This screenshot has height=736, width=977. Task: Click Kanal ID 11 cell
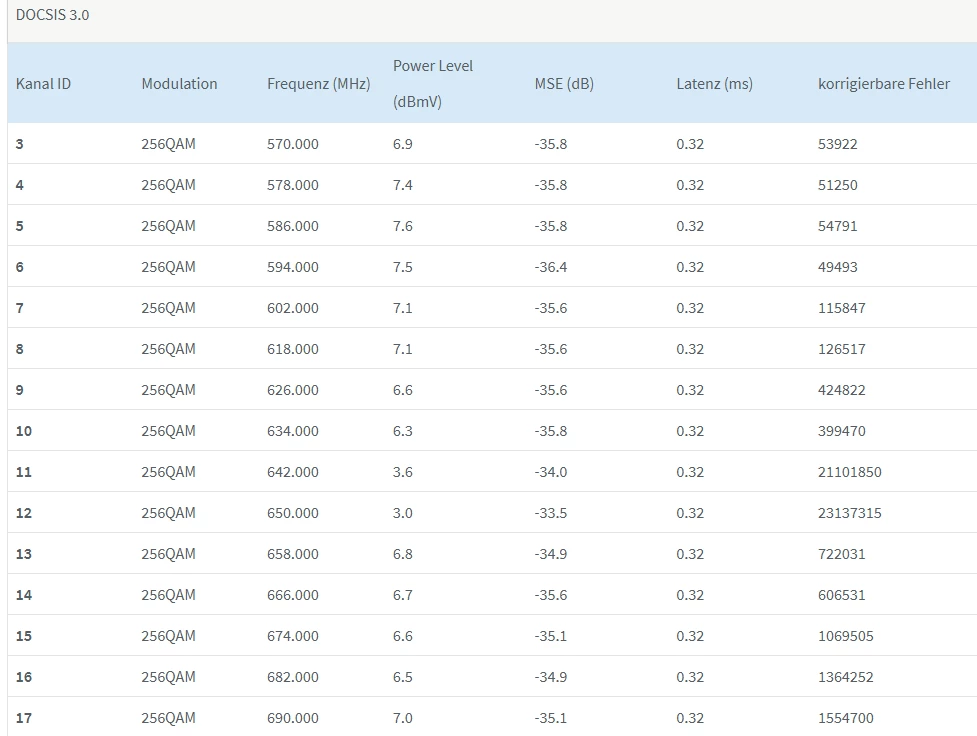(x=24, y=472)
